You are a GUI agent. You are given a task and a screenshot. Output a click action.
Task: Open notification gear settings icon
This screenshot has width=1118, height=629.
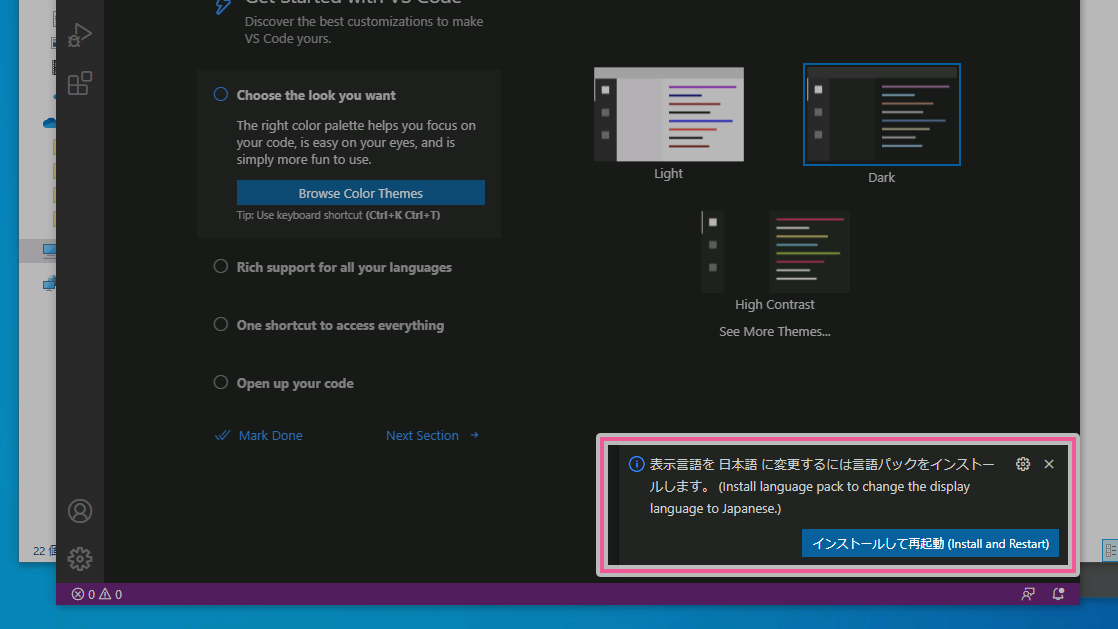1022,464
